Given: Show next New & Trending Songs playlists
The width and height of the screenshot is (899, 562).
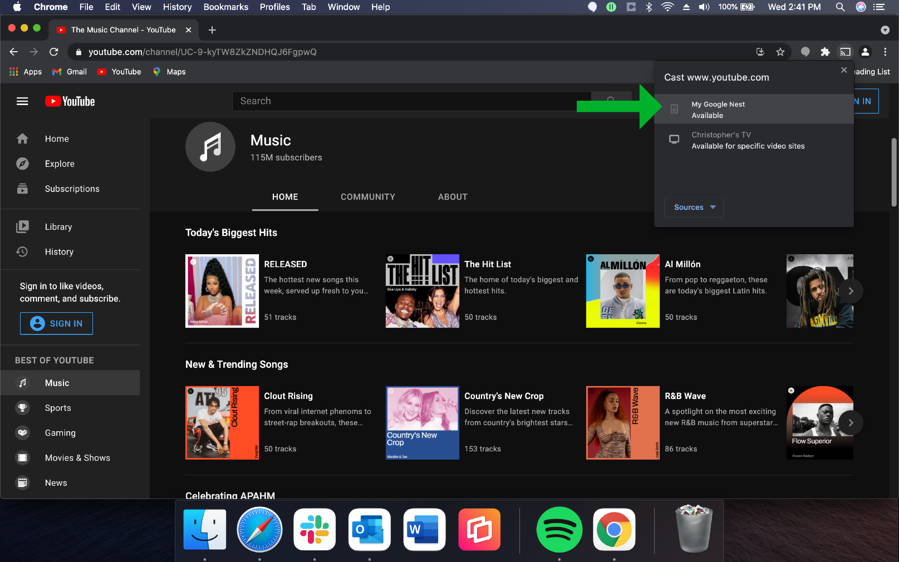Looking at the screenshot, I should (851, 423).
